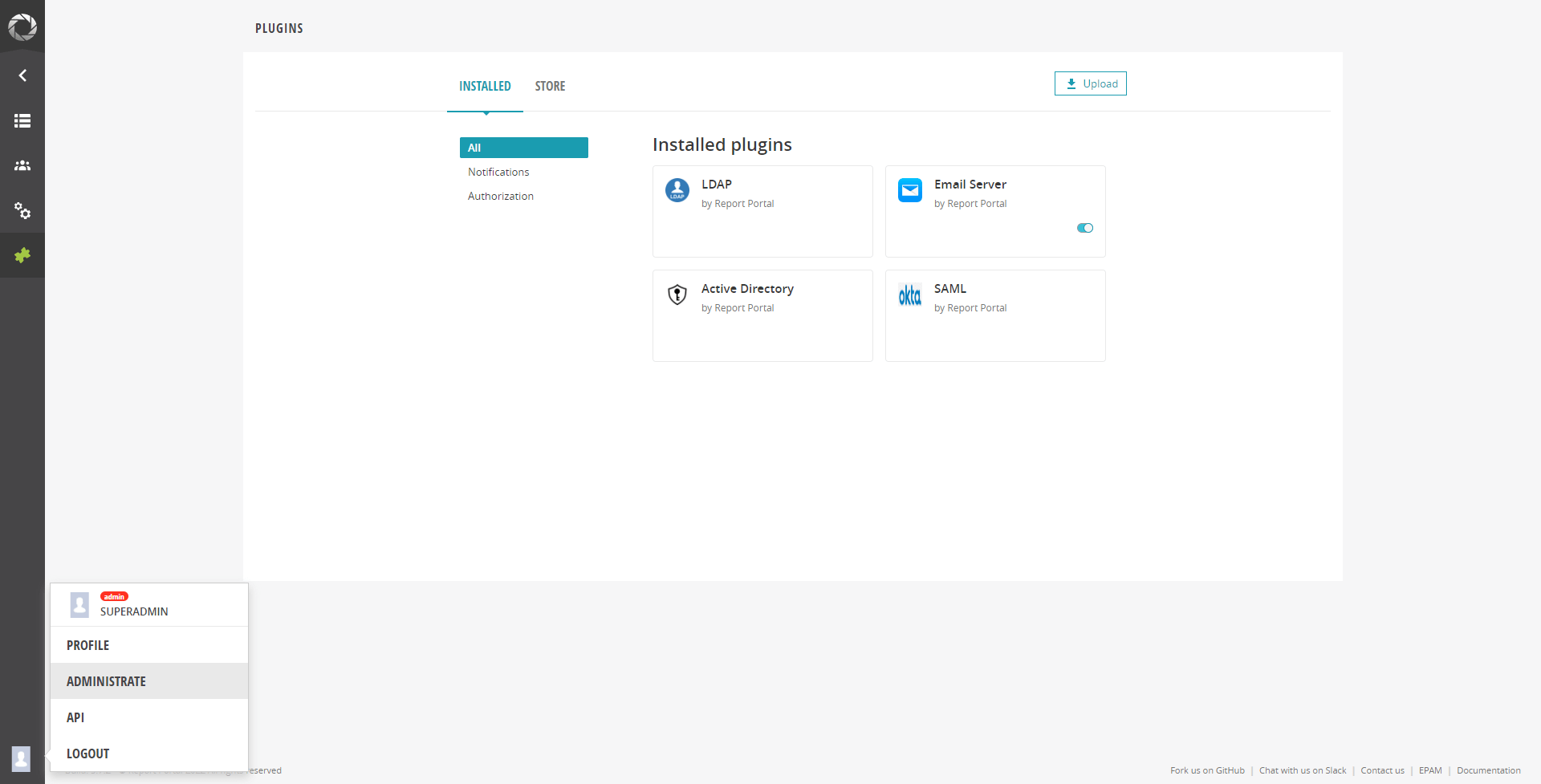Screen dimensions: 1541x784
Task: Filter plugins by Notifications category
Action: (498, 172)
